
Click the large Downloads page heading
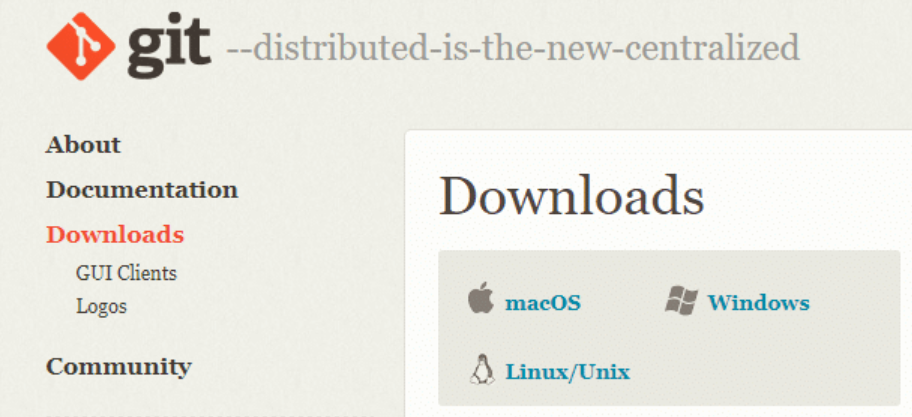pos(572,195)
